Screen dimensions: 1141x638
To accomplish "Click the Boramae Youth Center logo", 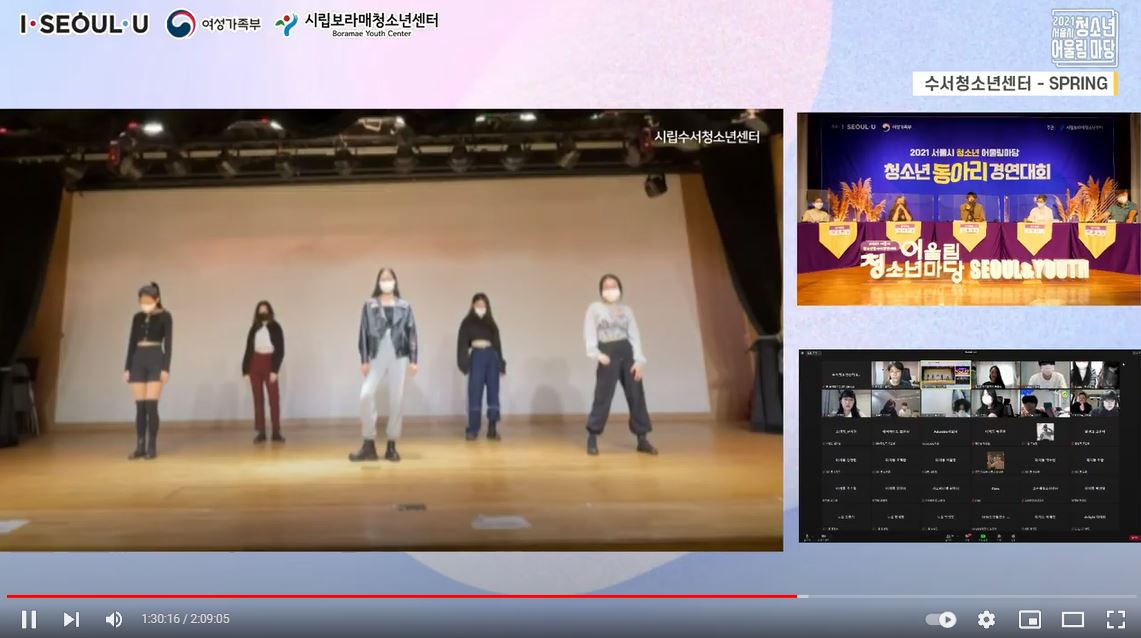I will (357, 24).
